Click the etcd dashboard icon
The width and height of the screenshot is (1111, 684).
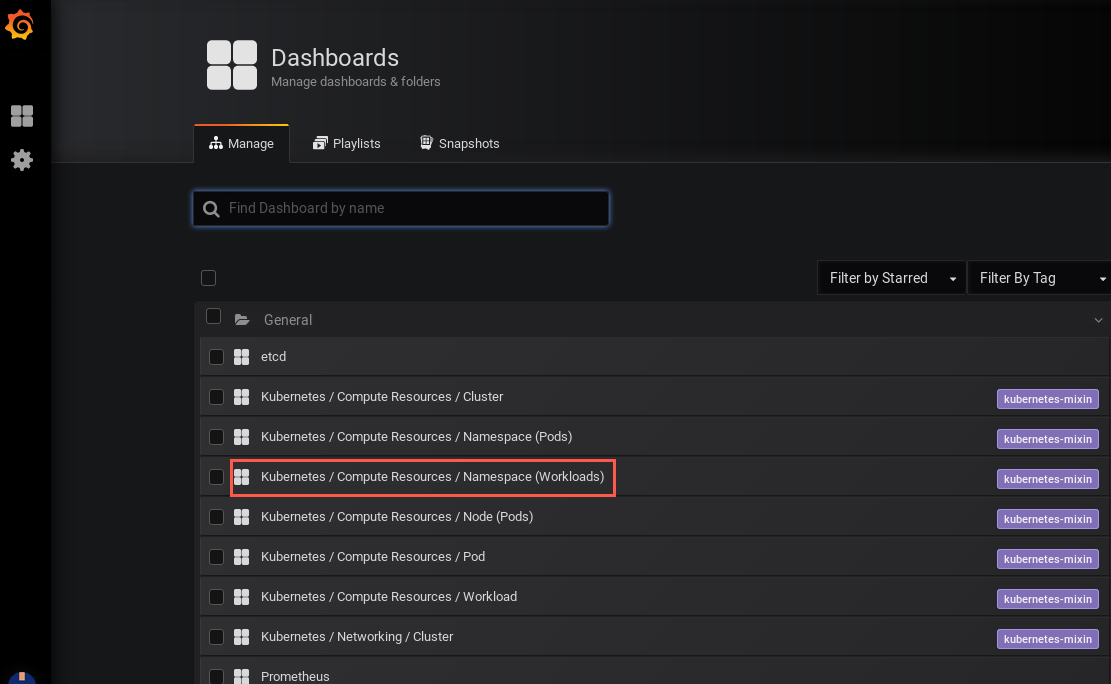[x=242, y=357]
